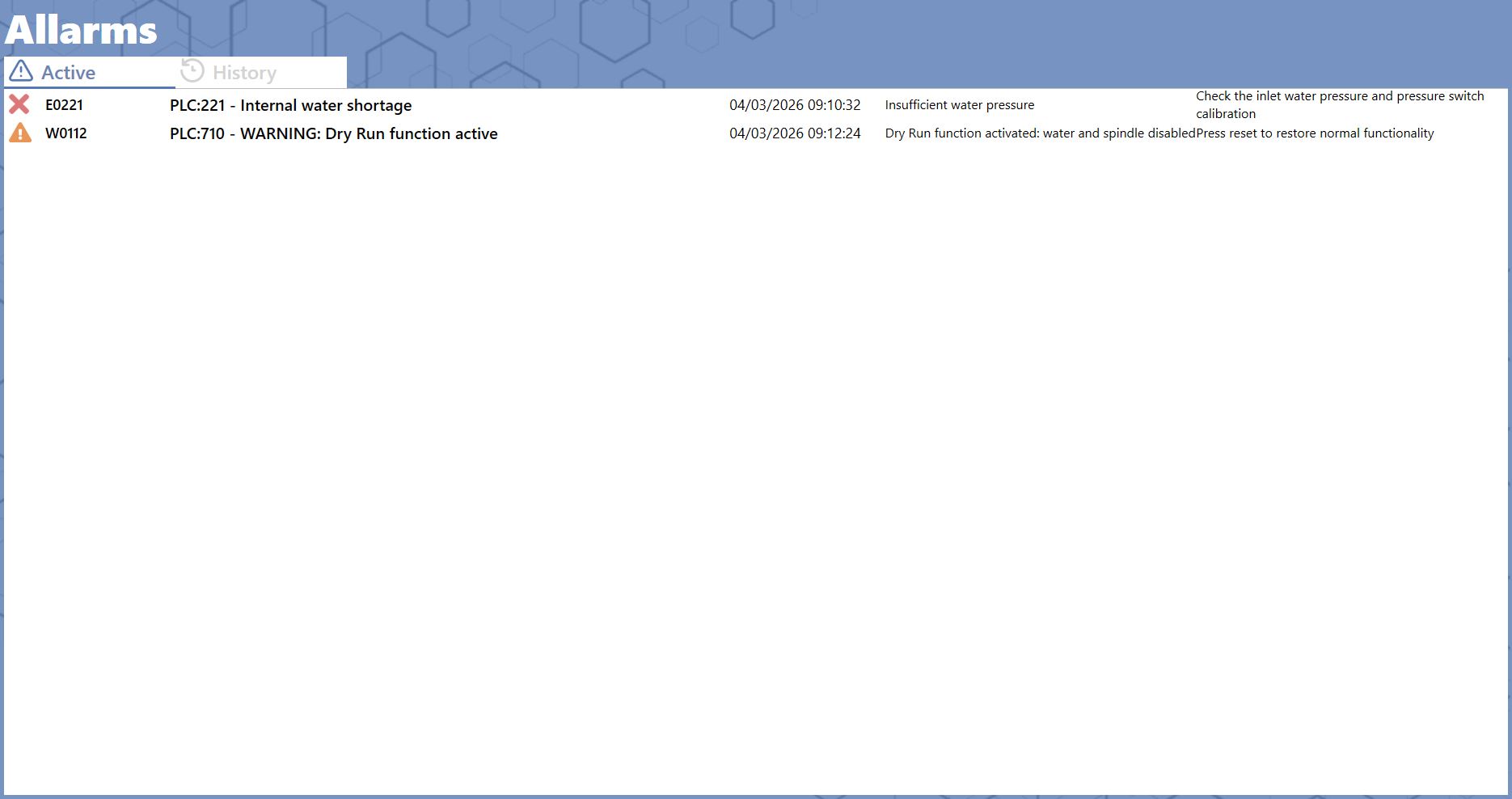Click timestamp 04/03/2026 09:12:24

tap(795, 133)
